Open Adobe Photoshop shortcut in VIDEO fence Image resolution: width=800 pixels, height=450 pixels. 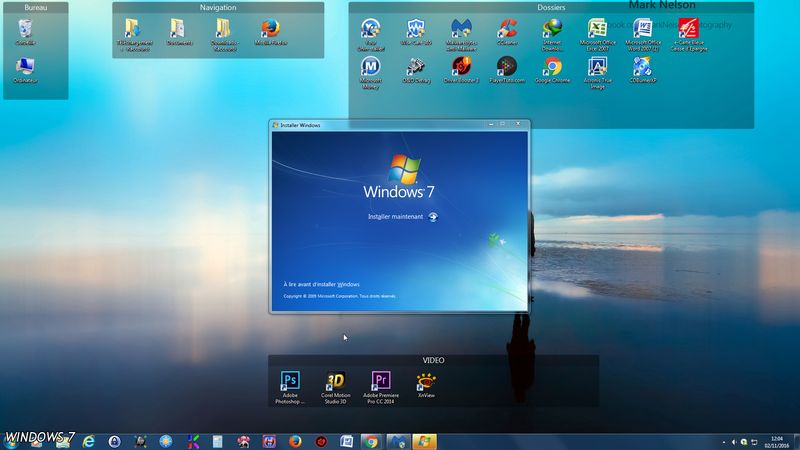(290, 380)
